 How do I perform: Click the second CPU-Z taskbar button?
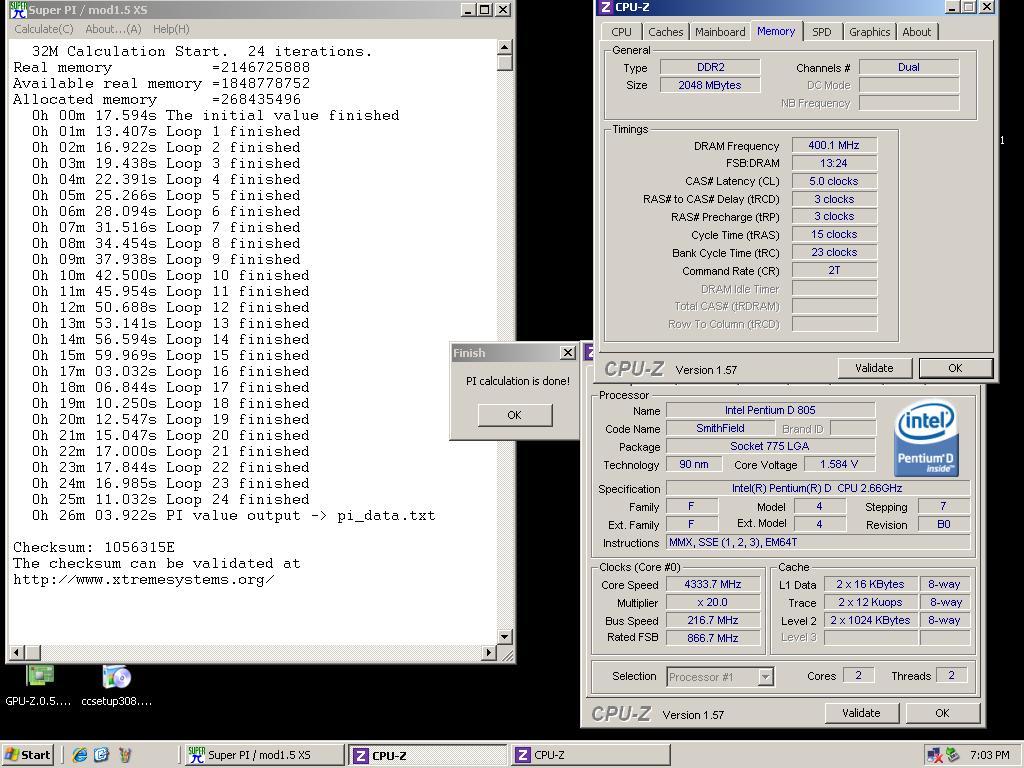(591, 755)
